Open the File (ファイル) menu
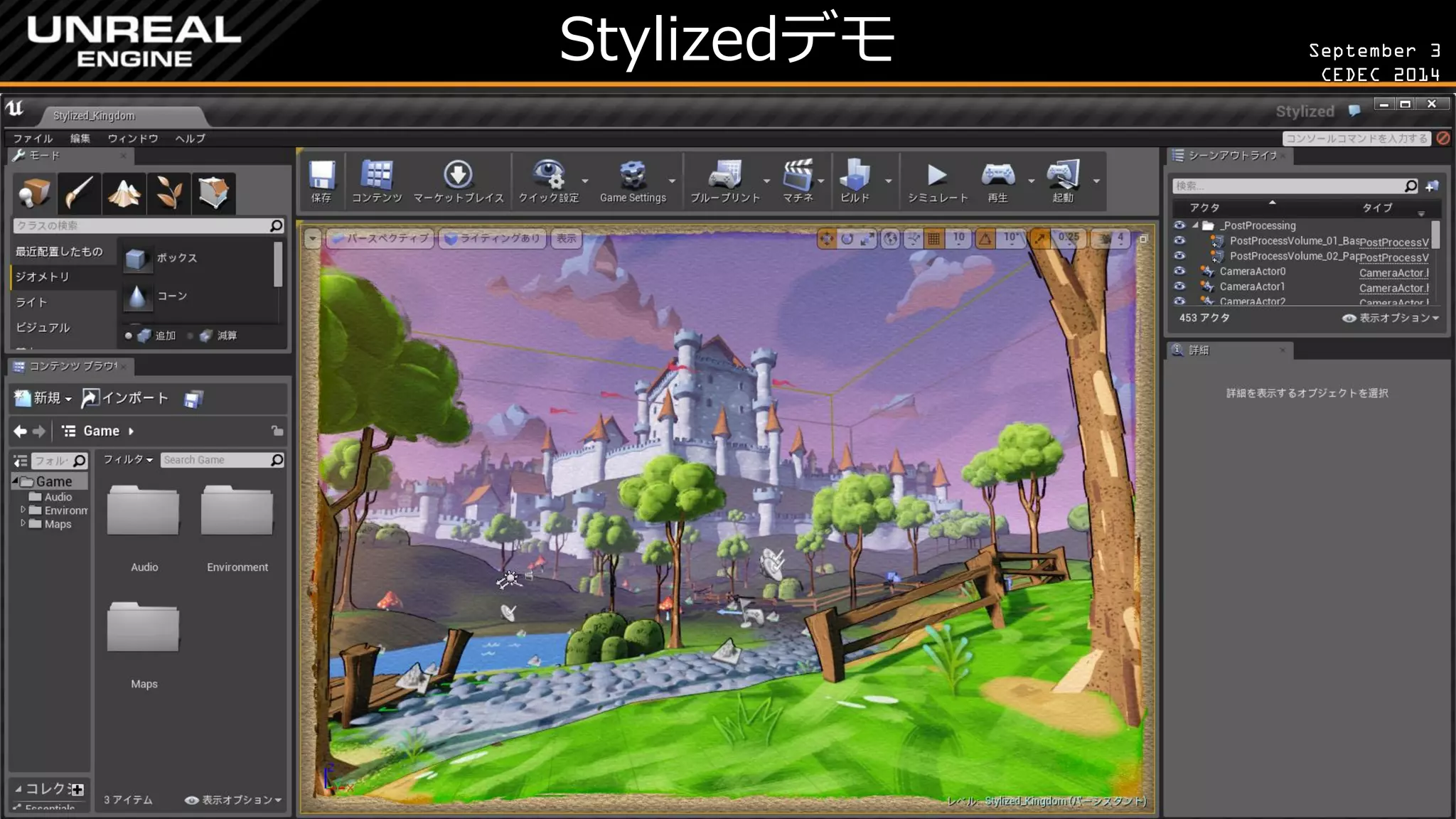1456x819 pixels. pyautogui.click(x=33, y=139)
